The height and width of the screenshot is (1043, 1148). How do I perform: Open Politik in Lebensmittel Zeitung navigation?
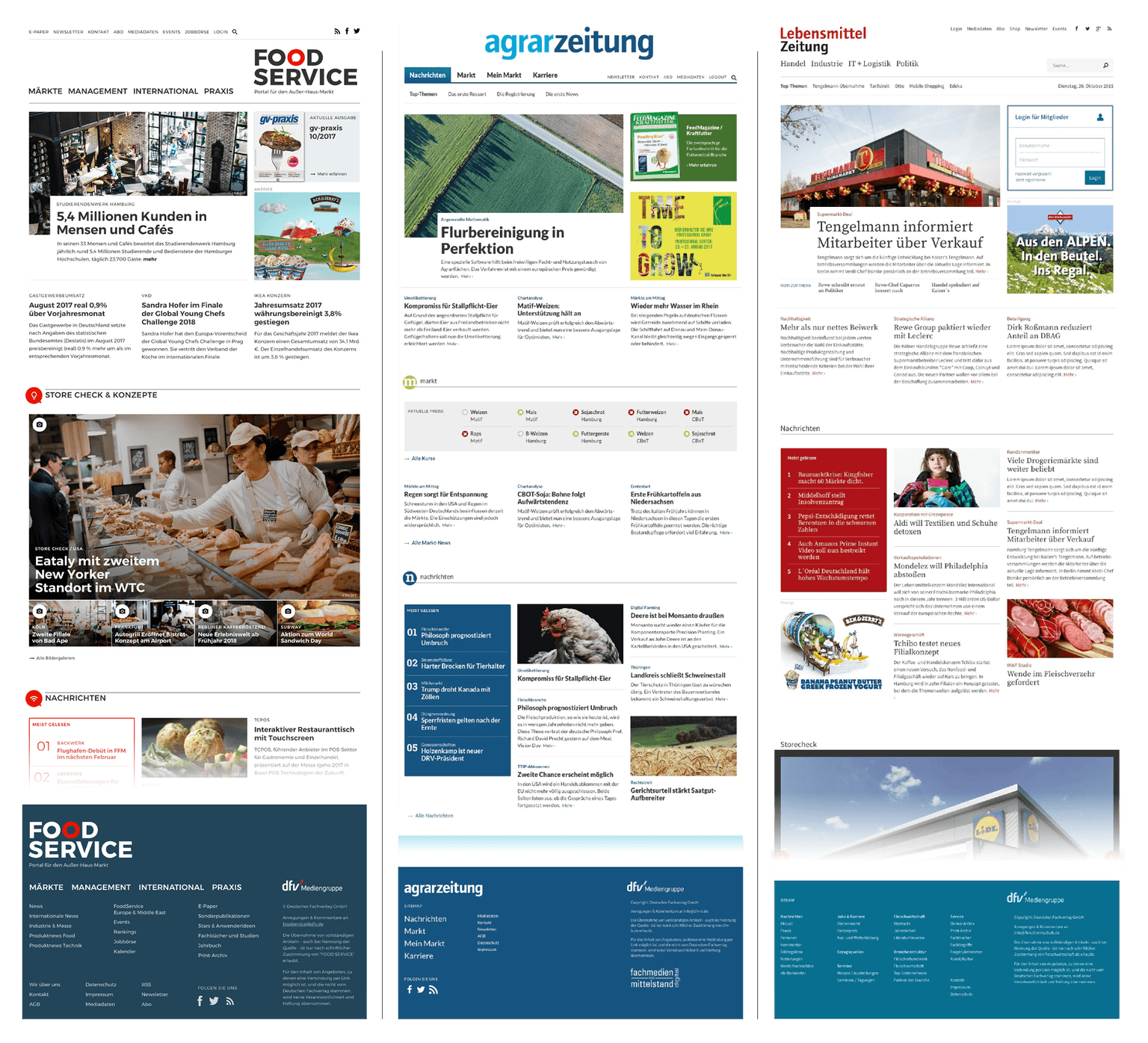(x=907, y=64)
